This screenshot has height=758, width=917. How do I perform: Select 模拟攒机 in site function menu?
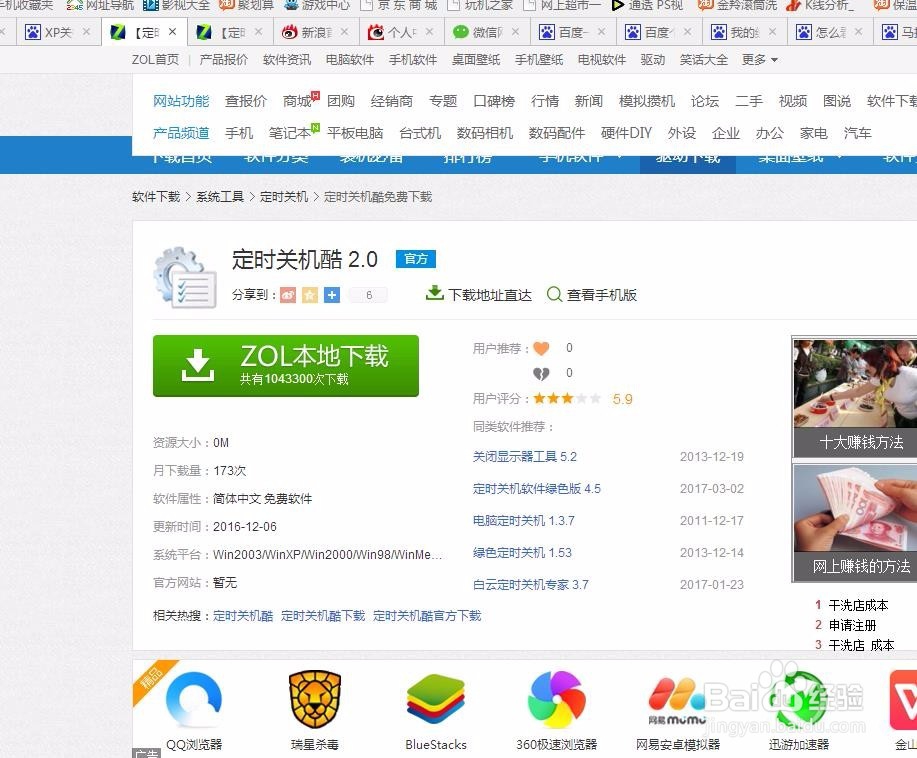coord(647,101)
